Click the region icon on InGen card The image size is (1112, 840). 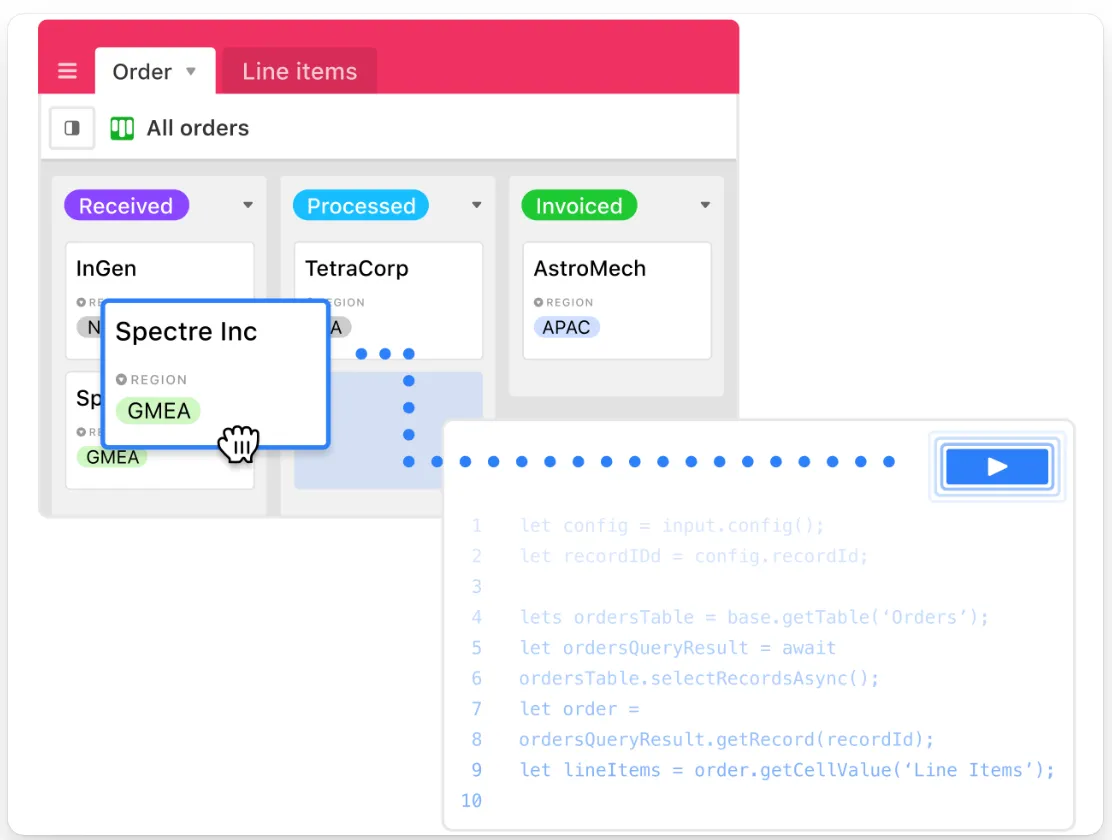[x=81, y=302]
